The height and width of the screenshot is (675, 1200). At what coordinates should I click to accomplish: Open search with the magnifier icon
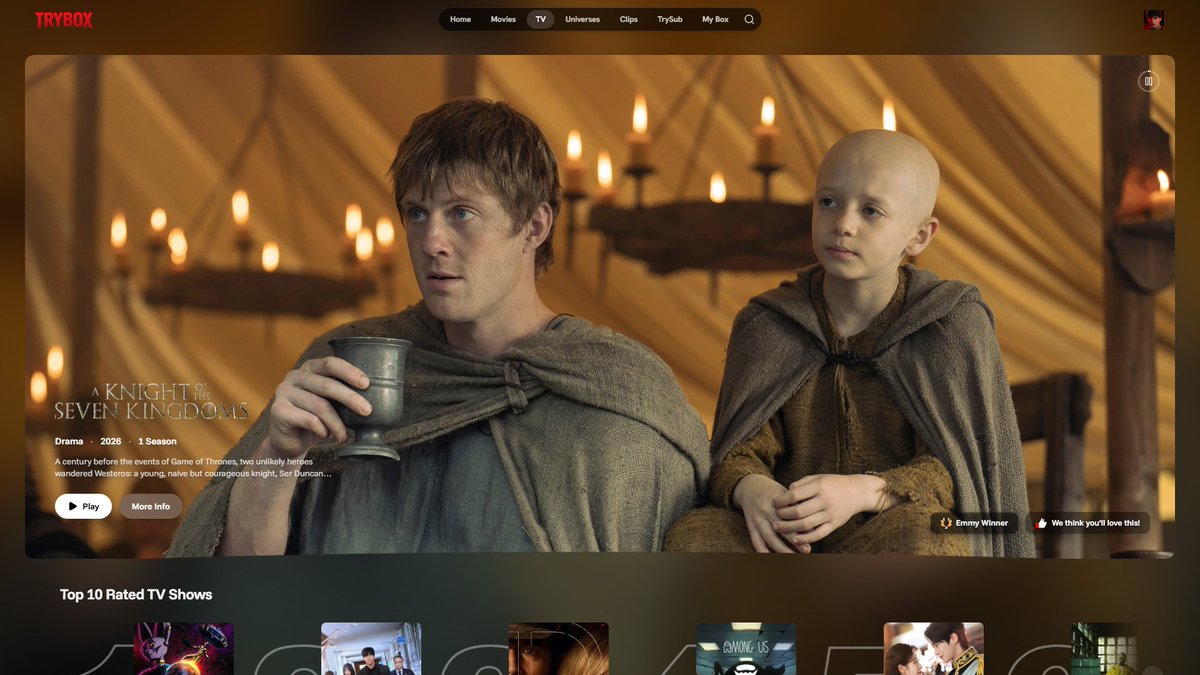point(749,19)
